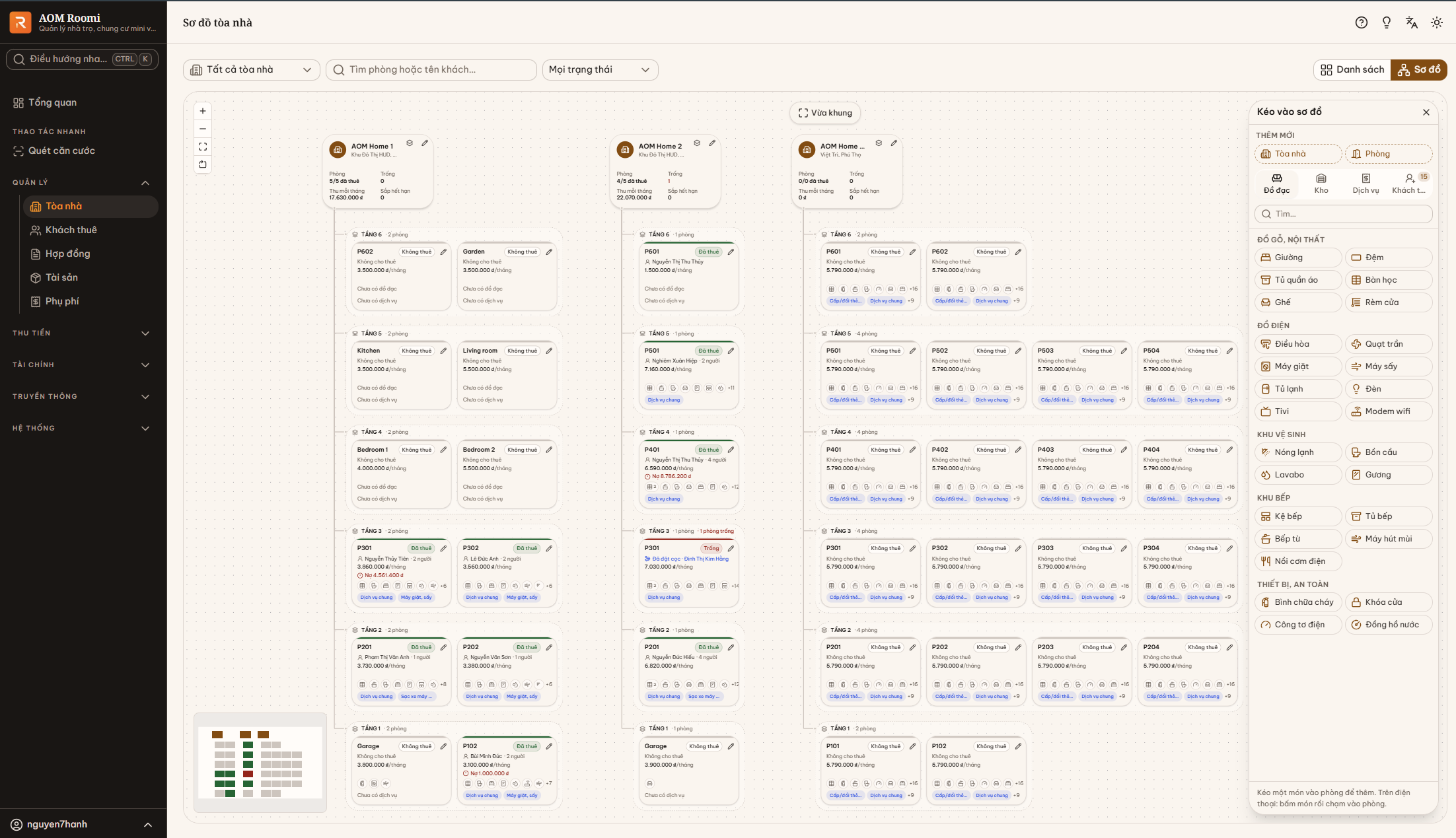Open the Khách thuê panel tab
Viewport: 1456px width, 838px height.
pyautogui.click(x=1410, y=184)
